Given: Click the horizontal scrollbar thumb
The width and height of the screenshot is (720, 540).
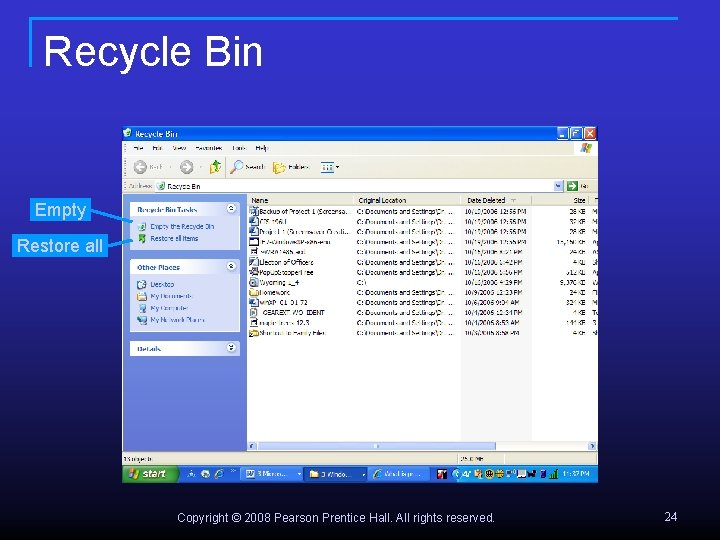Looking at the screenshot, I should 377,446.
